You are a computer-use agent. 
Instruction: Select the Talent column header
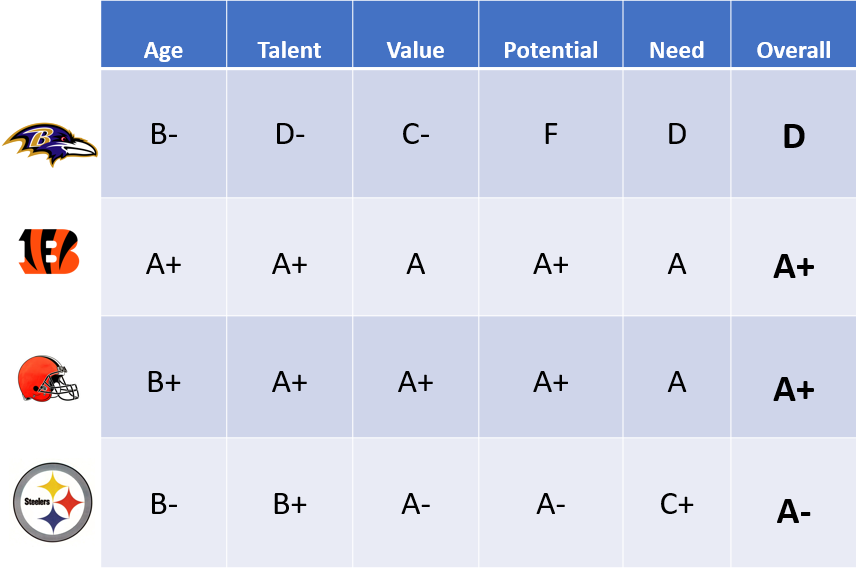point(289,34)
